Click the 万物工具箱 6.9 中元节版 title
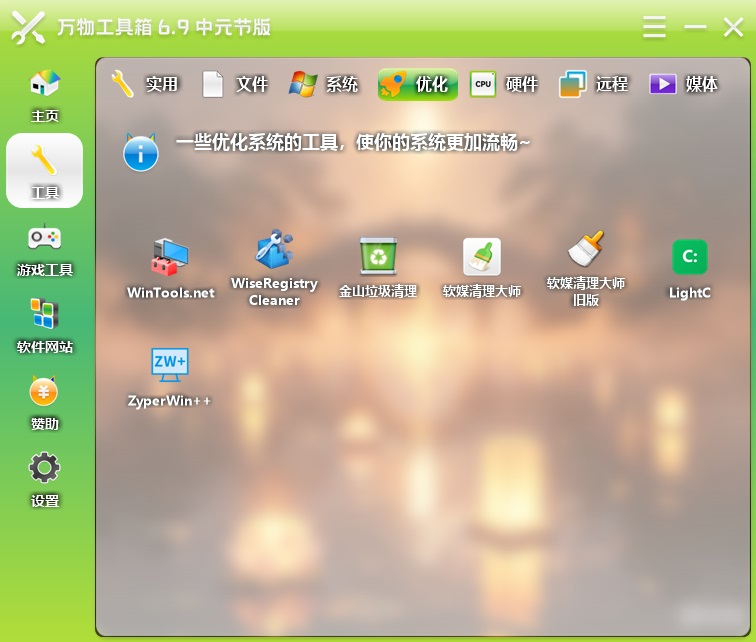The height and width of the screenshot is (642, 756). [164, 27]
